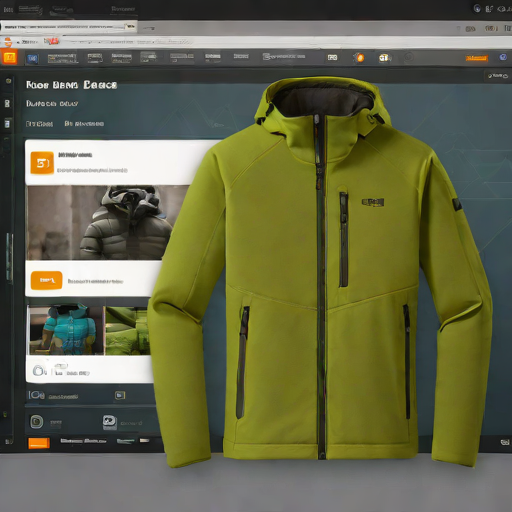Click the red icon next to the browser address bar

tap(51, 41)
